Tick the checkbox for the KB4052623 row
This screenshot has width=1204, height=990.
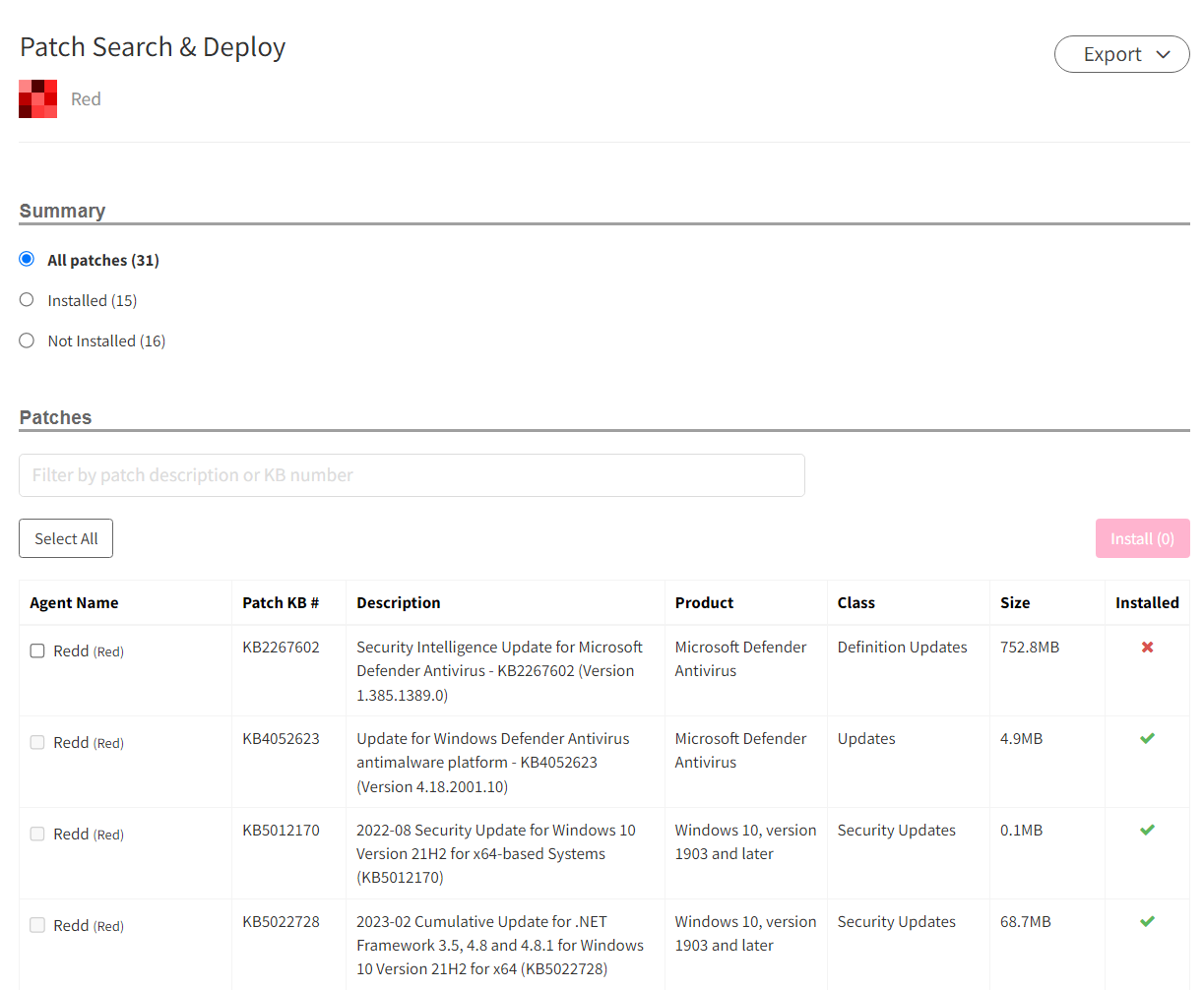[37, 742]
